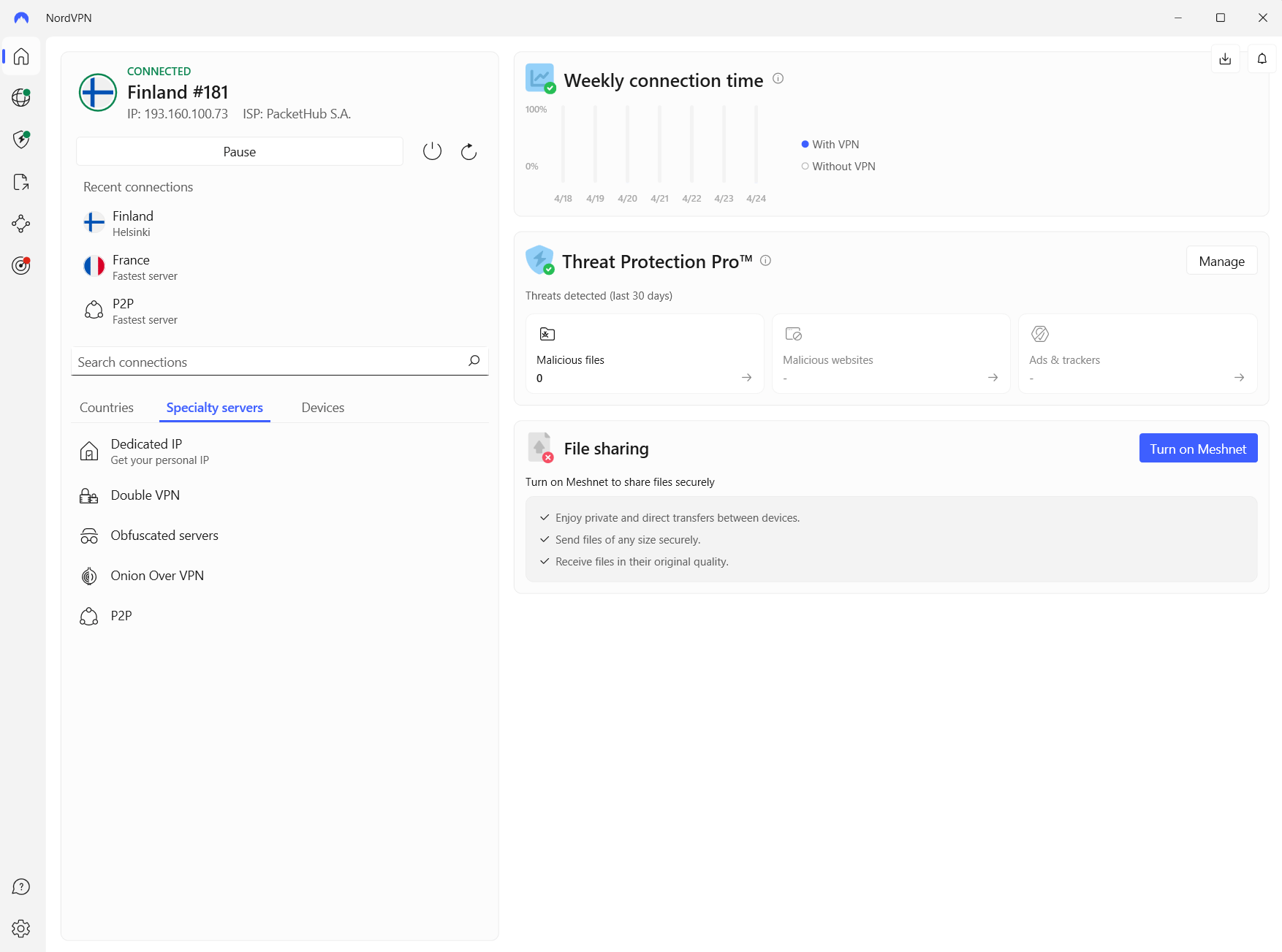Click the NordVPN logo in title bar
The height and width of the screenshot is (952, 1282).
[x=21, y=18]
